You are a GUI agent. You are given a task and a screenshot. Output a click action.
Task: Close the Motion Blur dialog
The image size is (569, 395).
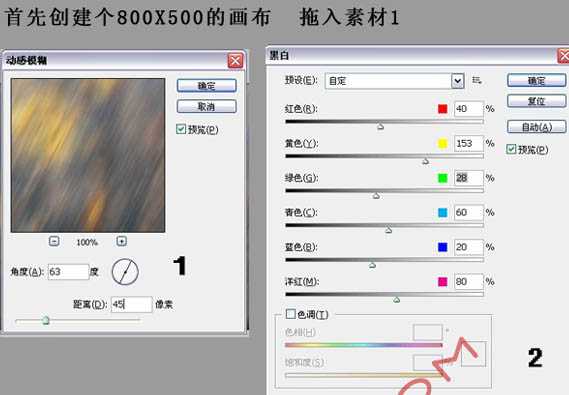[x=235, y=61]
